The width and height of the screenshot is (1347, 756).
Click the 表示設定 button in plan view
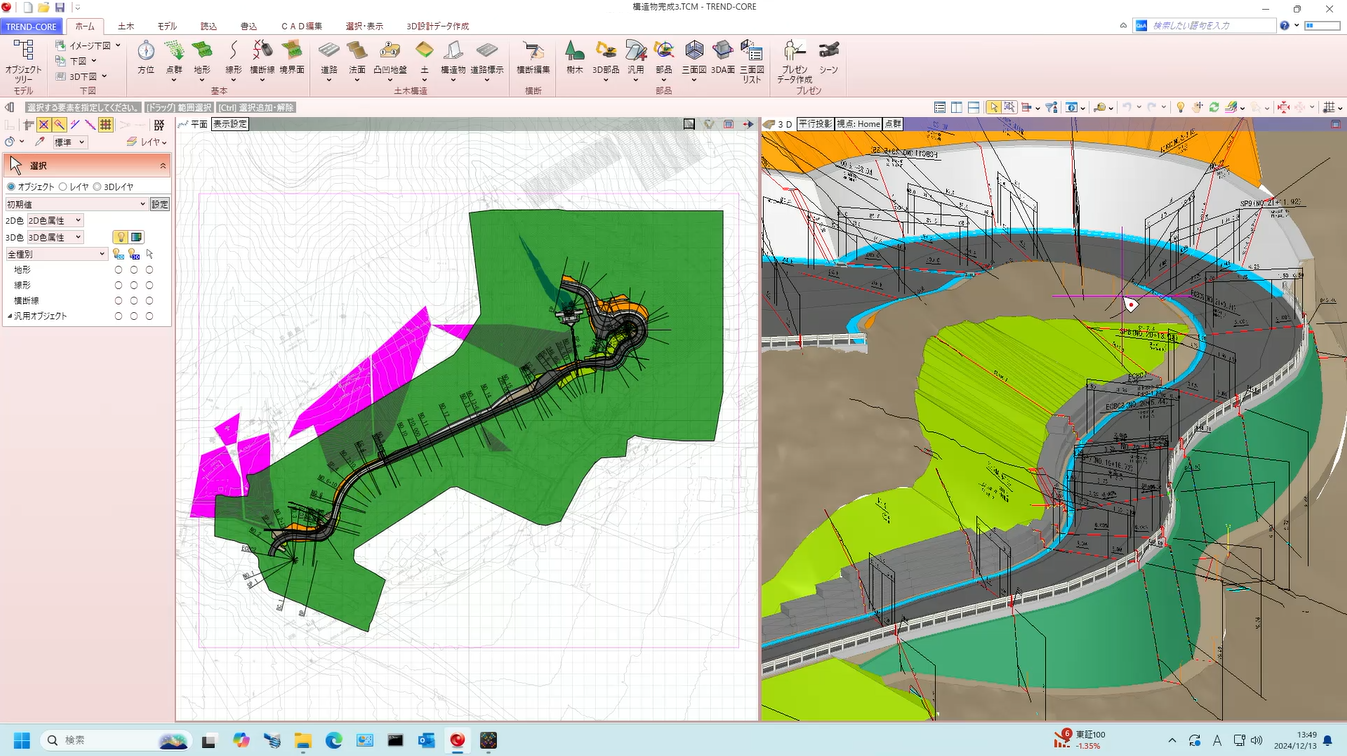pyautogui.click(x=230, y=124)
